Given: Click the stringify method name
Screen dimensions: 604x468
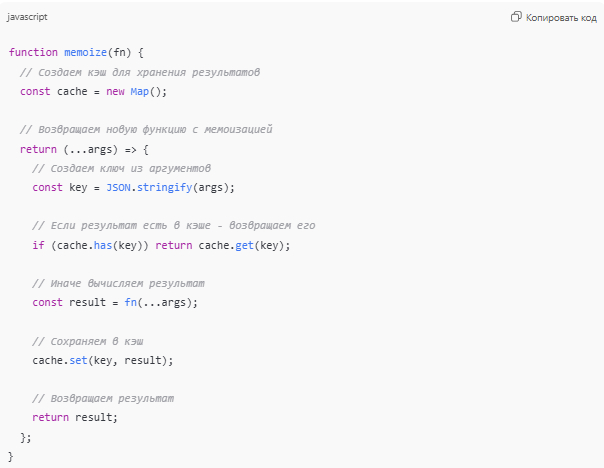Looking at the screenshot, I should pyautogui.click(x=164, y=187).
